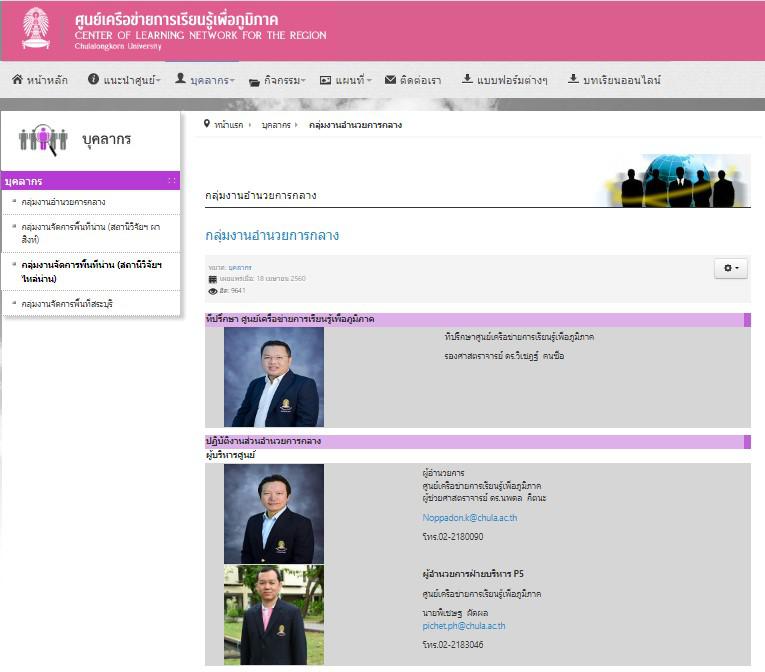This screenshot has height=672, width=765.
Task: Click the download icon beside บทเรียนออนไลน์
Action: click(x=573, y=80)
